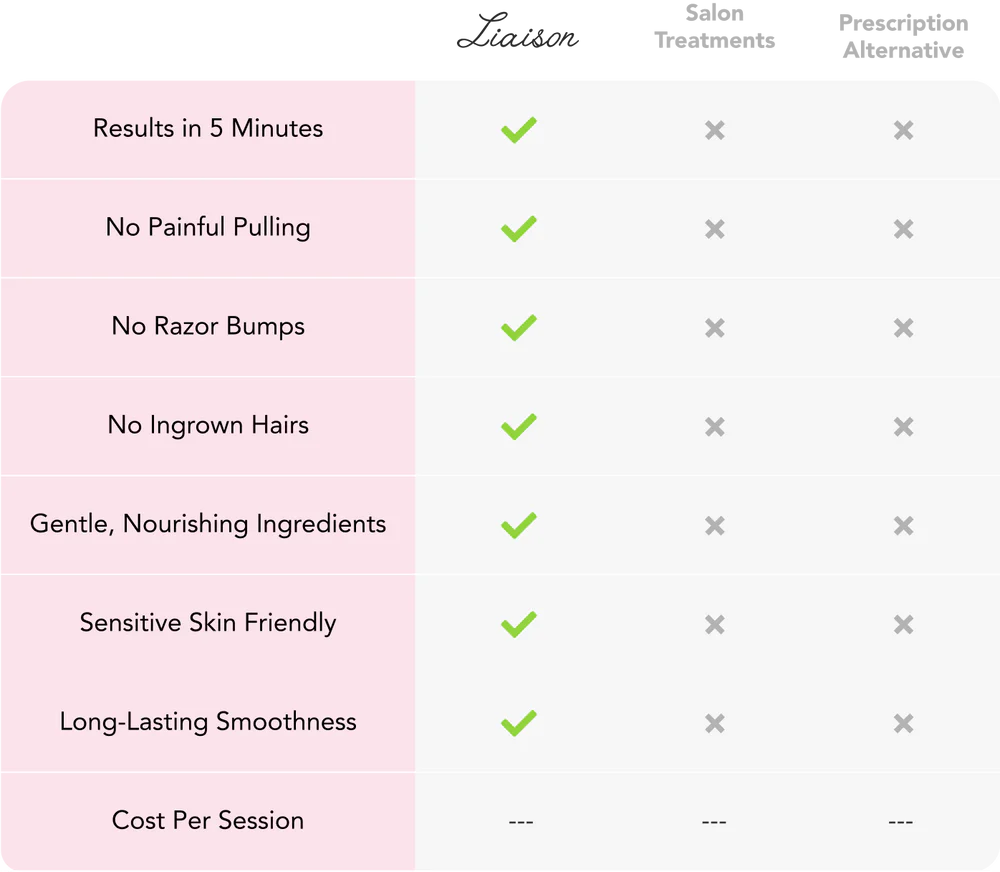Click the Results in 5 Minutes label
This screenshot has height=872, width=1000.
tap(208, 128)
